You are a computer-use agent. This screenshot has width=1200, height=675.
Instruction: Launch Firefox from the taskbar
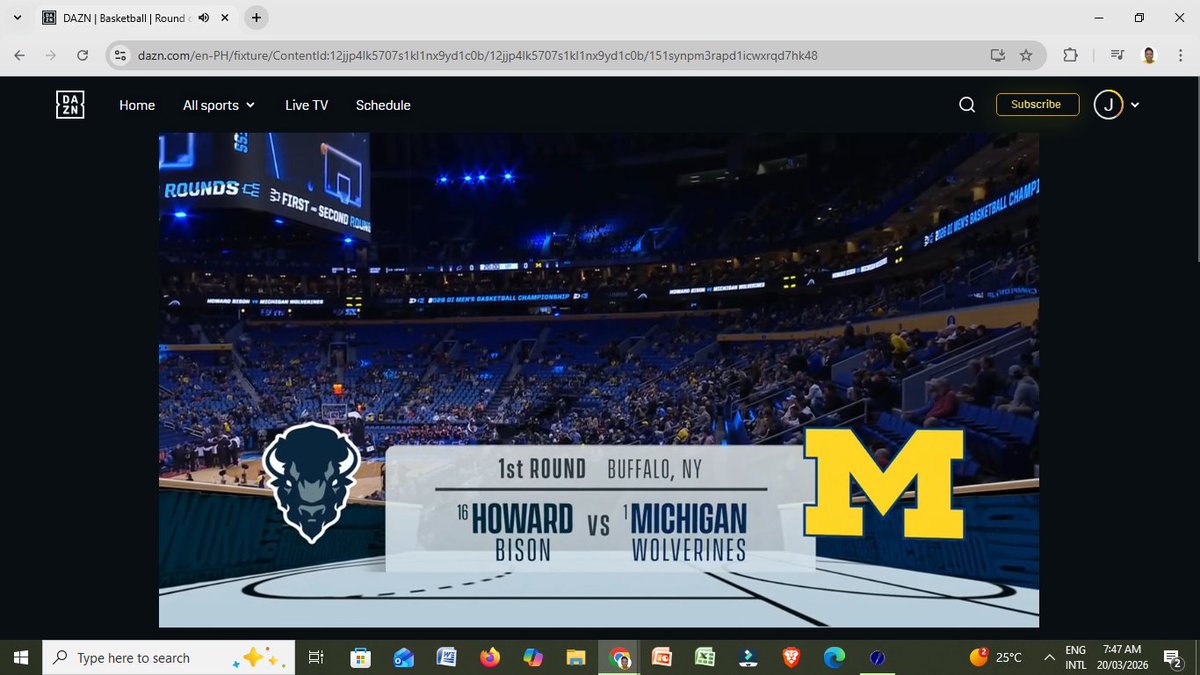coord(489,657)
